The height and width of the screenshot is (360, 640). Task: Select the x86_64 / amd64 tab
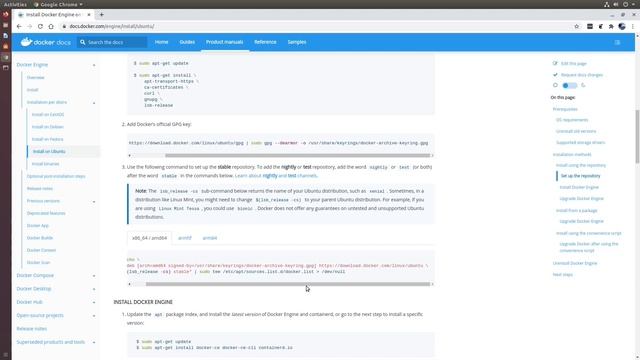point(149,238)
